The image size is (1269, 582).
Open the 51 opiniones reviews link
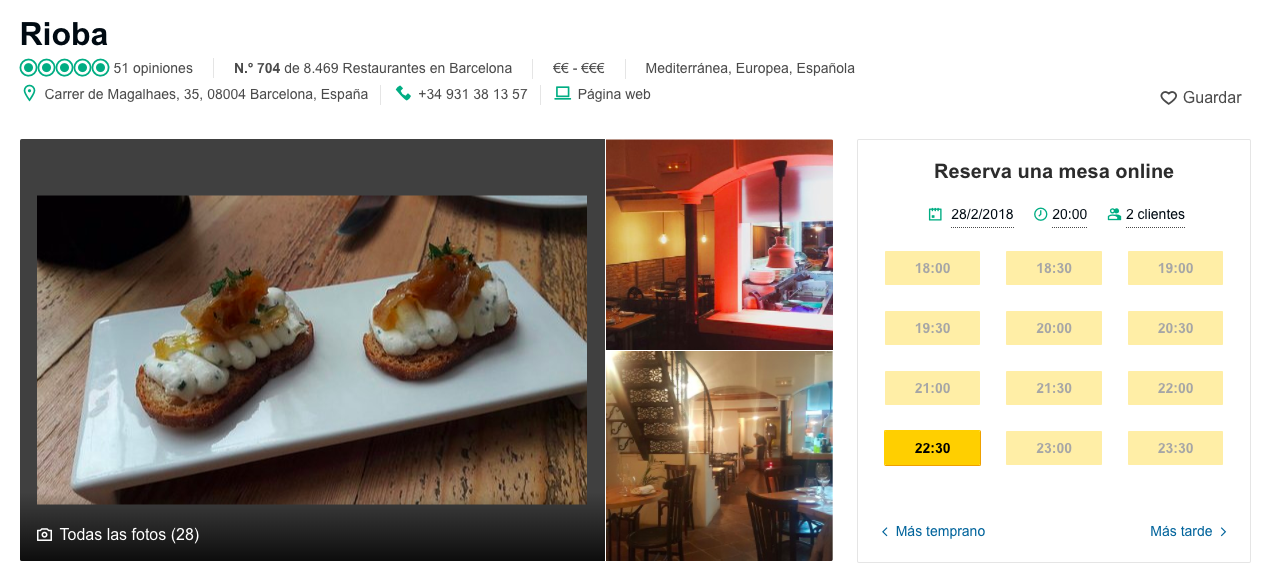pos(153,68)
